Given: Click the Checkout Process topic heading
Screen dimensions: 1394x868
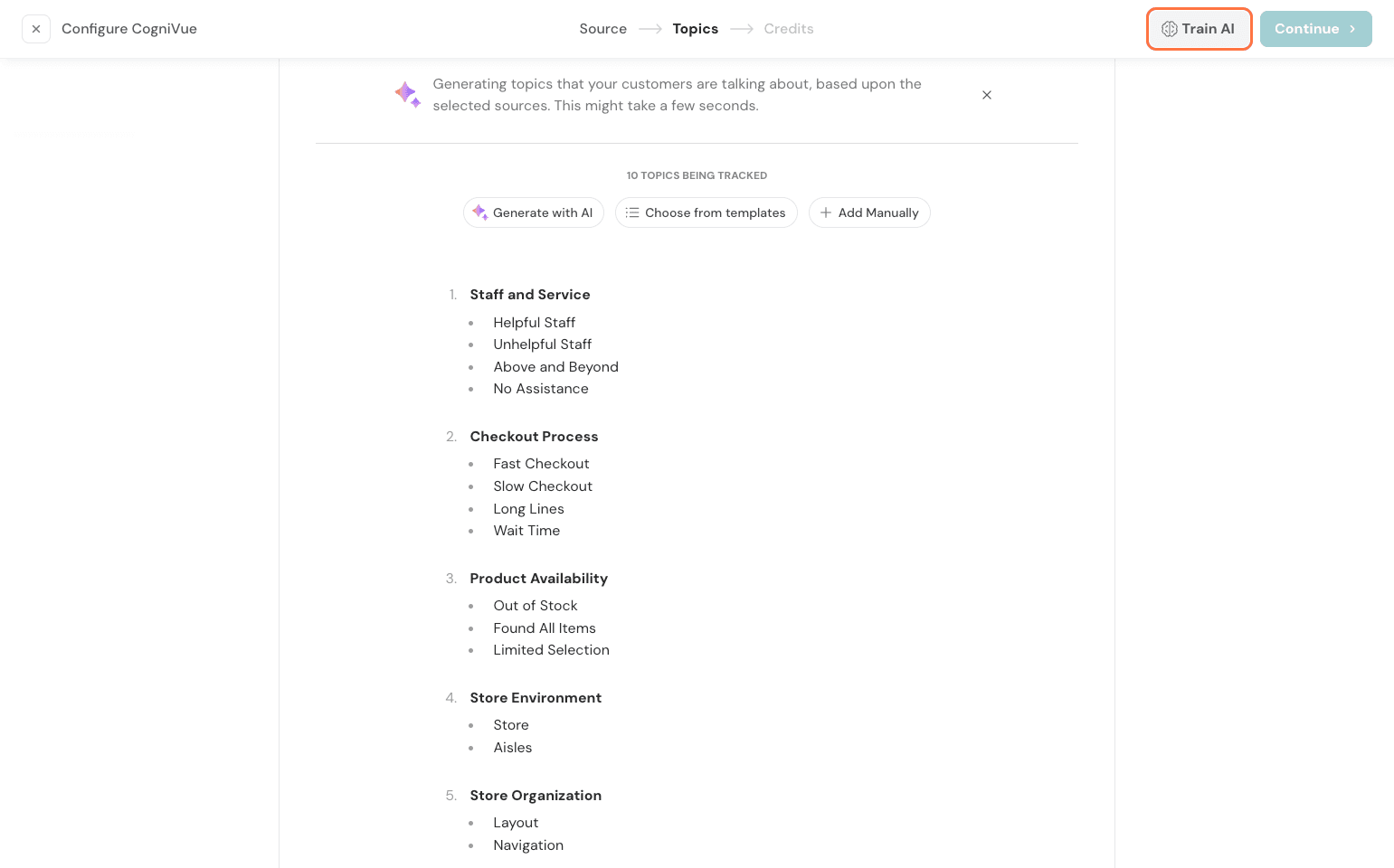Looking at the screenshot, I should (534, 437).
